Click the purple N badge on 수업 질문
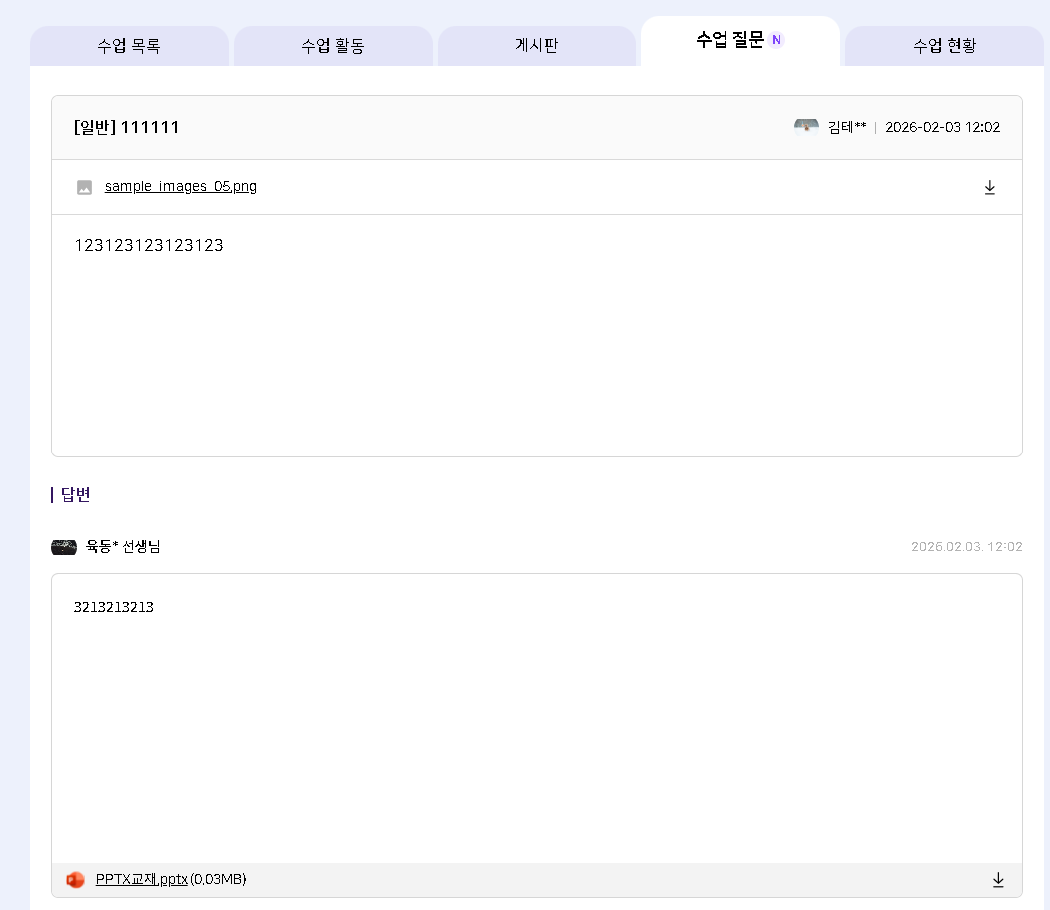The image size is (1050, 910). 777,40
